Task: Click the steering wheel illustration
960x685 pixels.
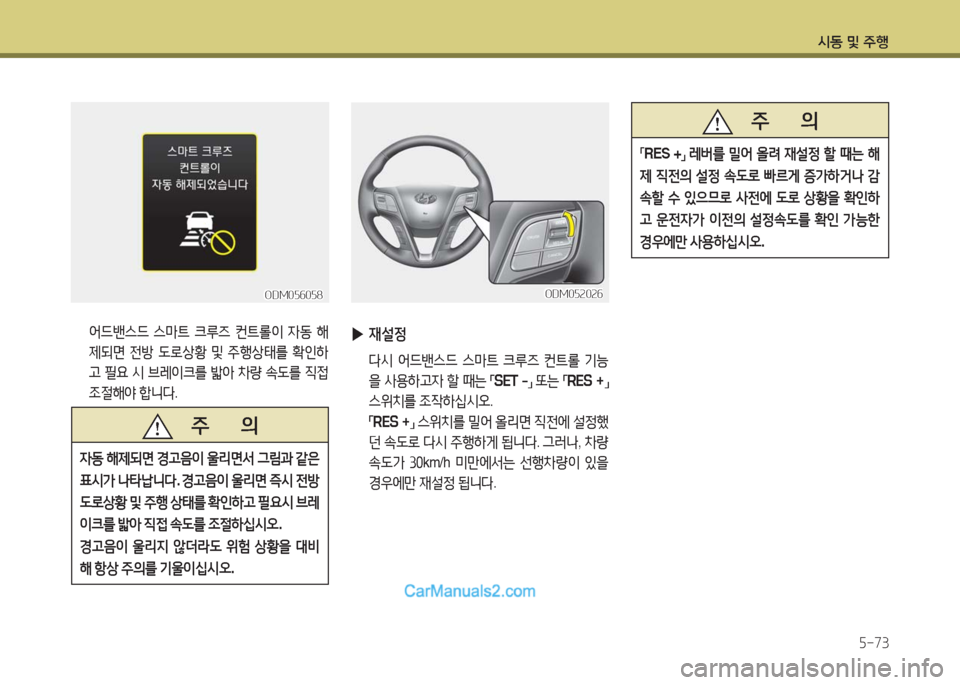Action: pyautogui.click(x=425, y=200)
